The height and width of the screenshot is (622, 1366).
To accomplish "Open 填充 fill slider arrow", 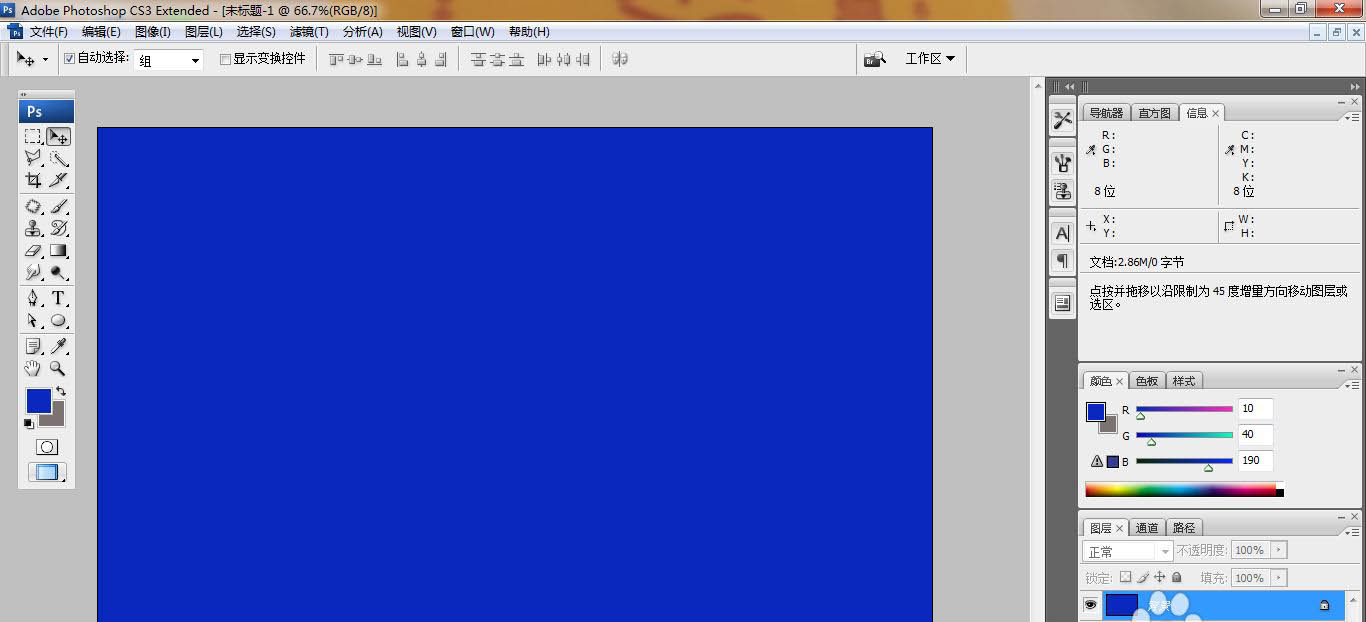I will pos(1279,578).
